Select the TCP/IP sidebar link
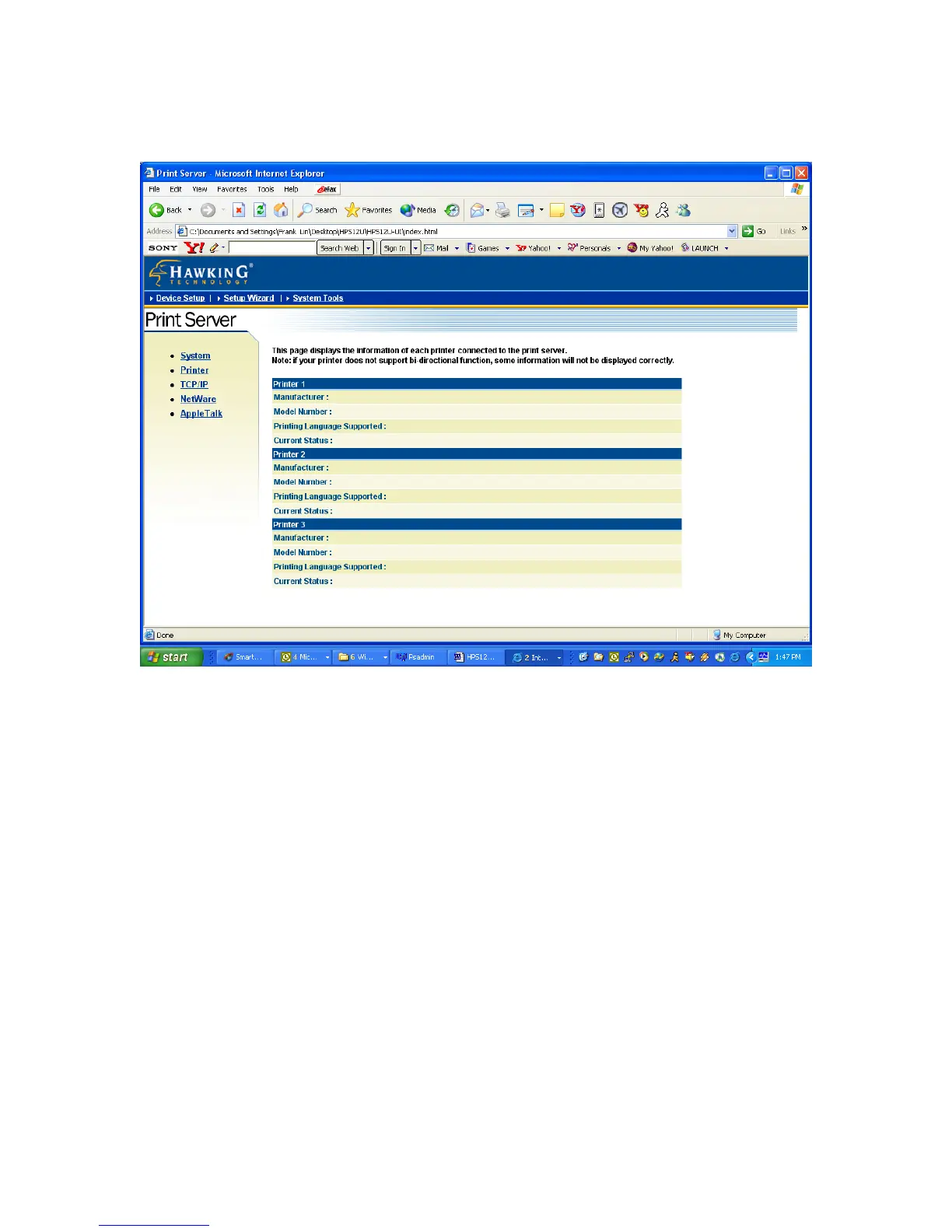952x1232 pixels. [x=194, y=385]
